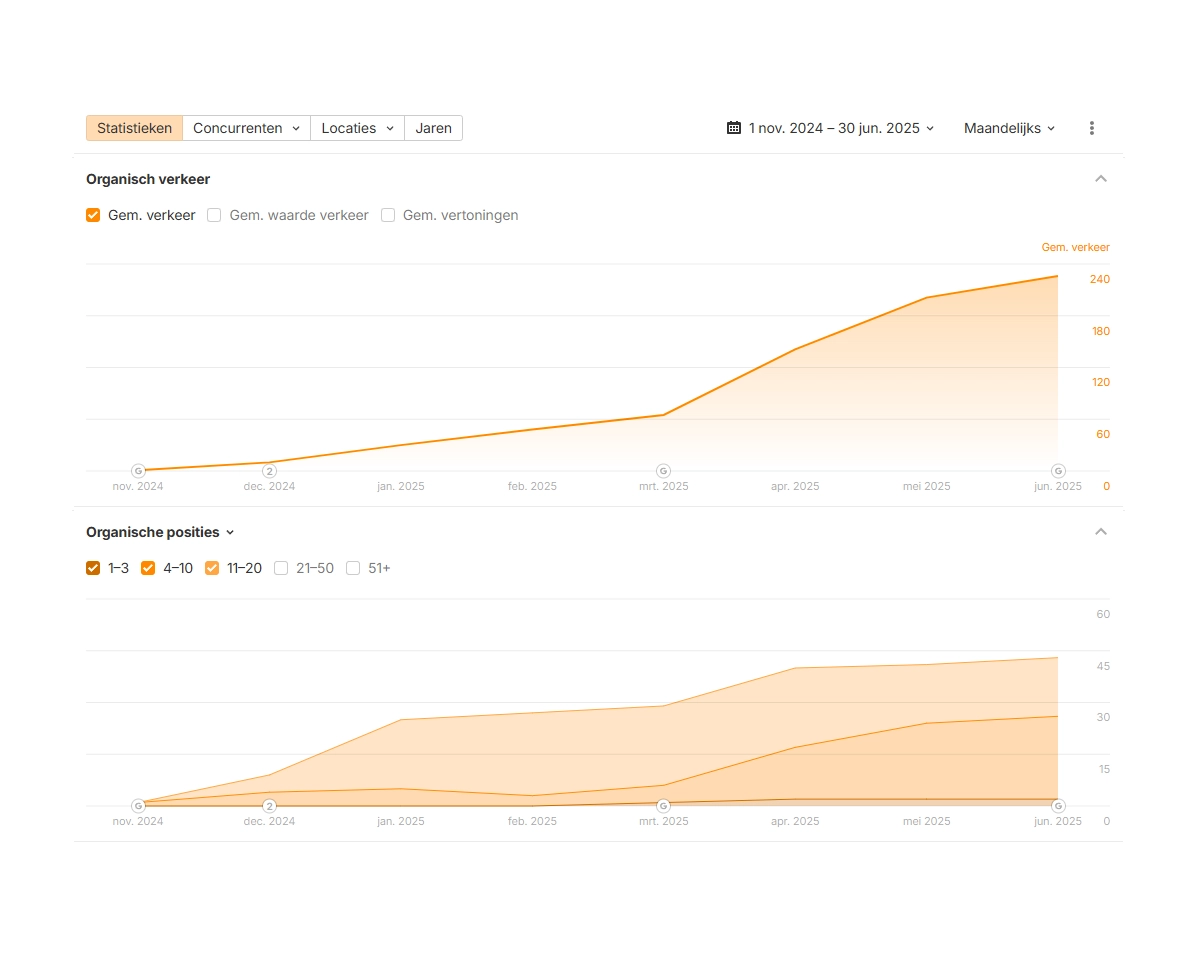The height and width of the screenshot is (953, 1197).
Task: Click the Google update marker at mrt. 2025 on traffic chart
Action: tap(662, 471)
